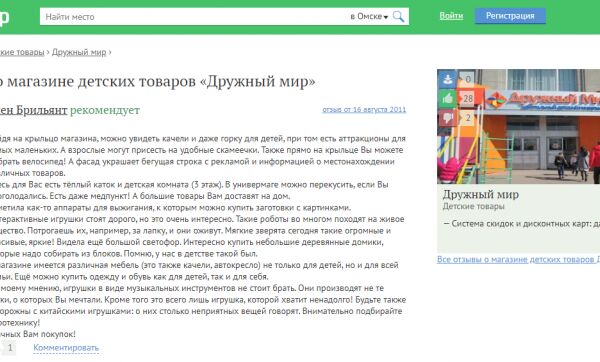Click the dislike count "2"

click(468, 118)
